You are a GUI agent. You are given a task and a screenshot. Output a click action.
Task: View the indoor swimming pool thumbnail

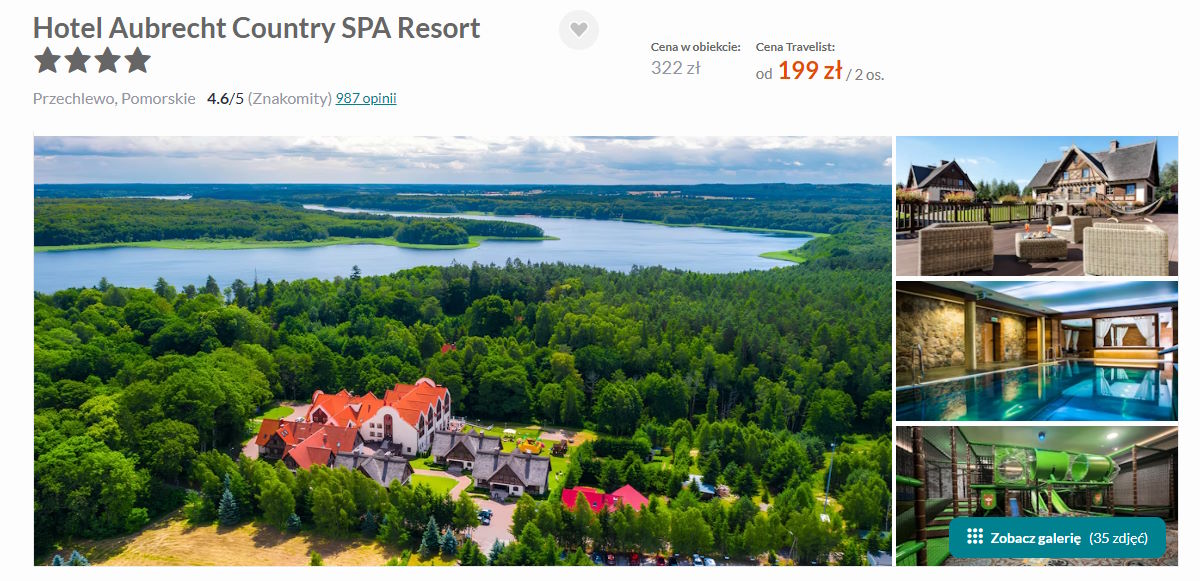[1037, 351]
